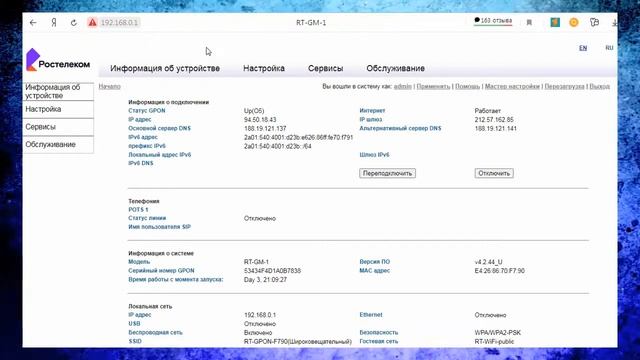The height and width of the screenshot is (360, 640).
Task: Click the Применить link
Action: tap(433, 87)
